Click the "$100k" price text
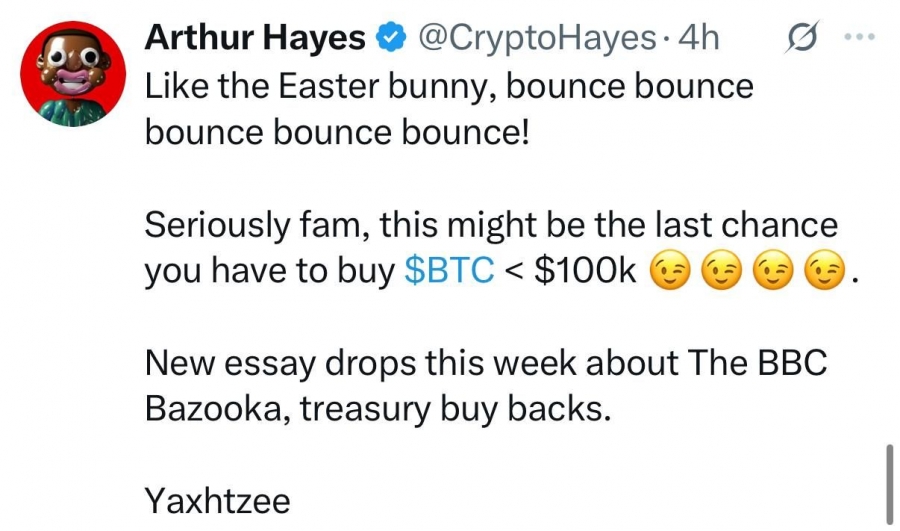The width and height of the screenshot is (900, 531). click(585, 270)
